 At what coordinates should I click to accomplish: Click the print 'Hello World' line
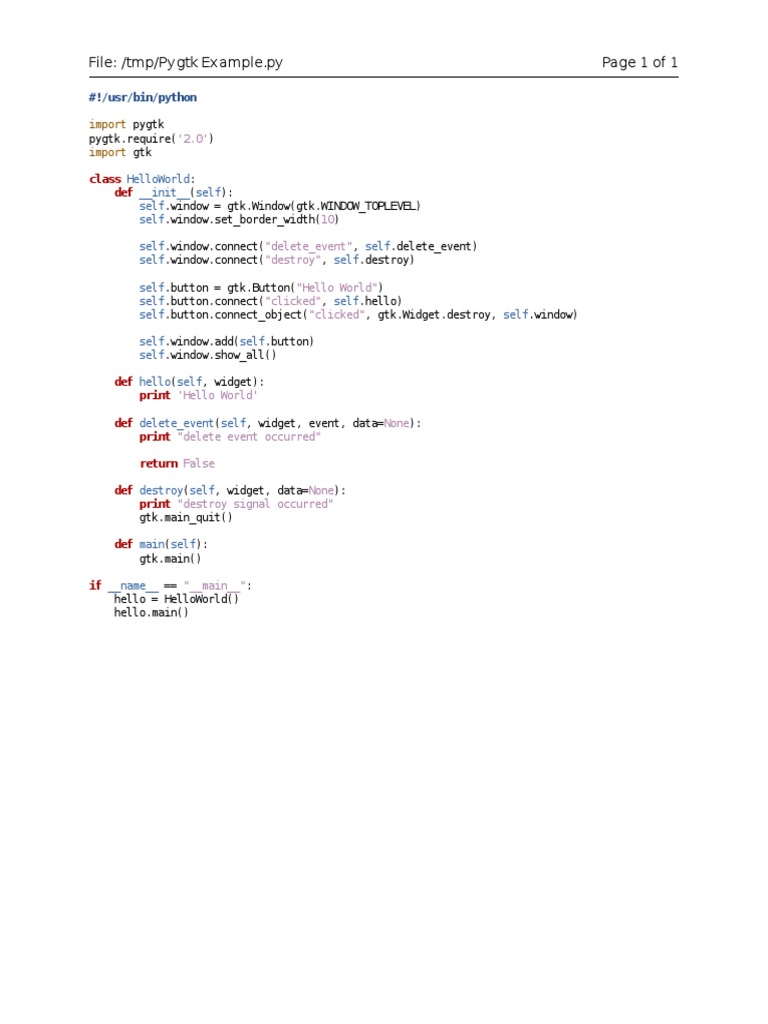(x=199, y=395)
